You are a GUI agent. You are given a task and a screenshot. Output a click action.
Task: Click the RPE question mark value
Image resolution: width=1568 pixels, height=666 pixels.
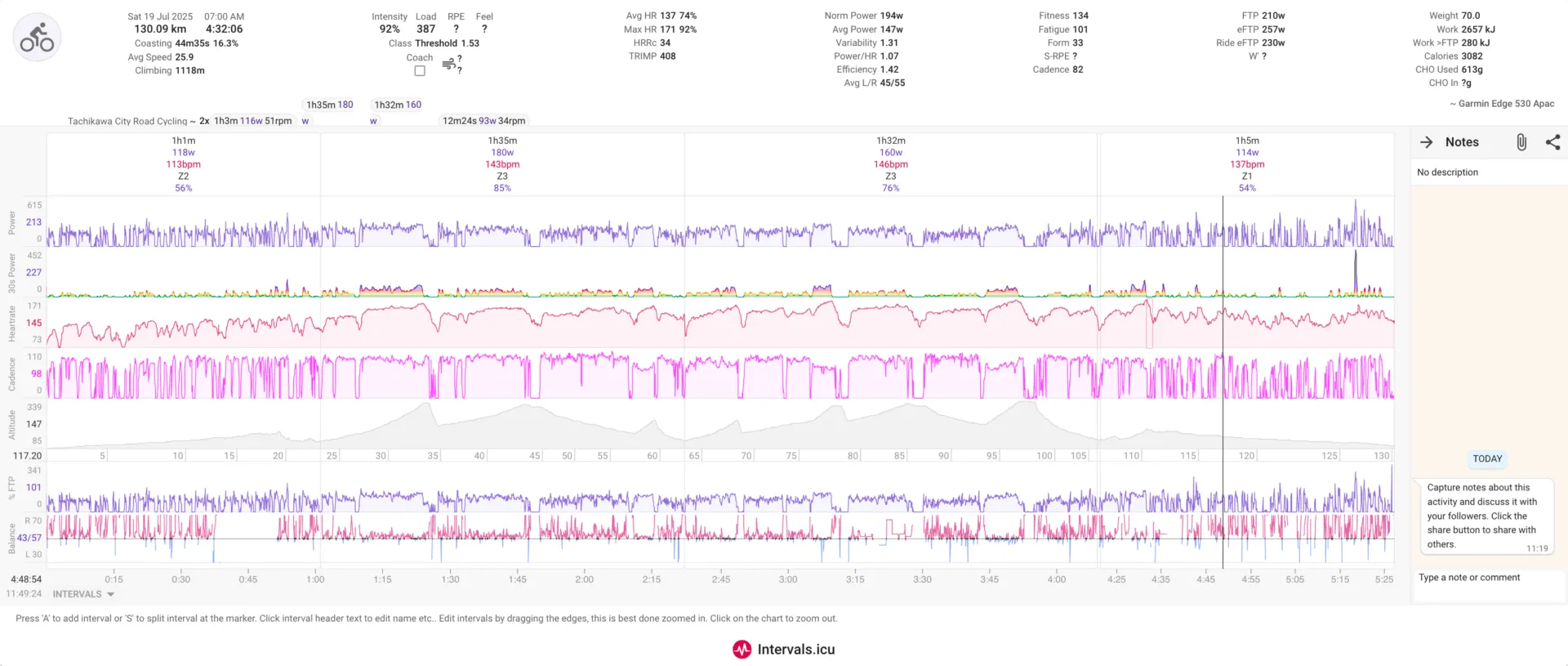(456, 29)
